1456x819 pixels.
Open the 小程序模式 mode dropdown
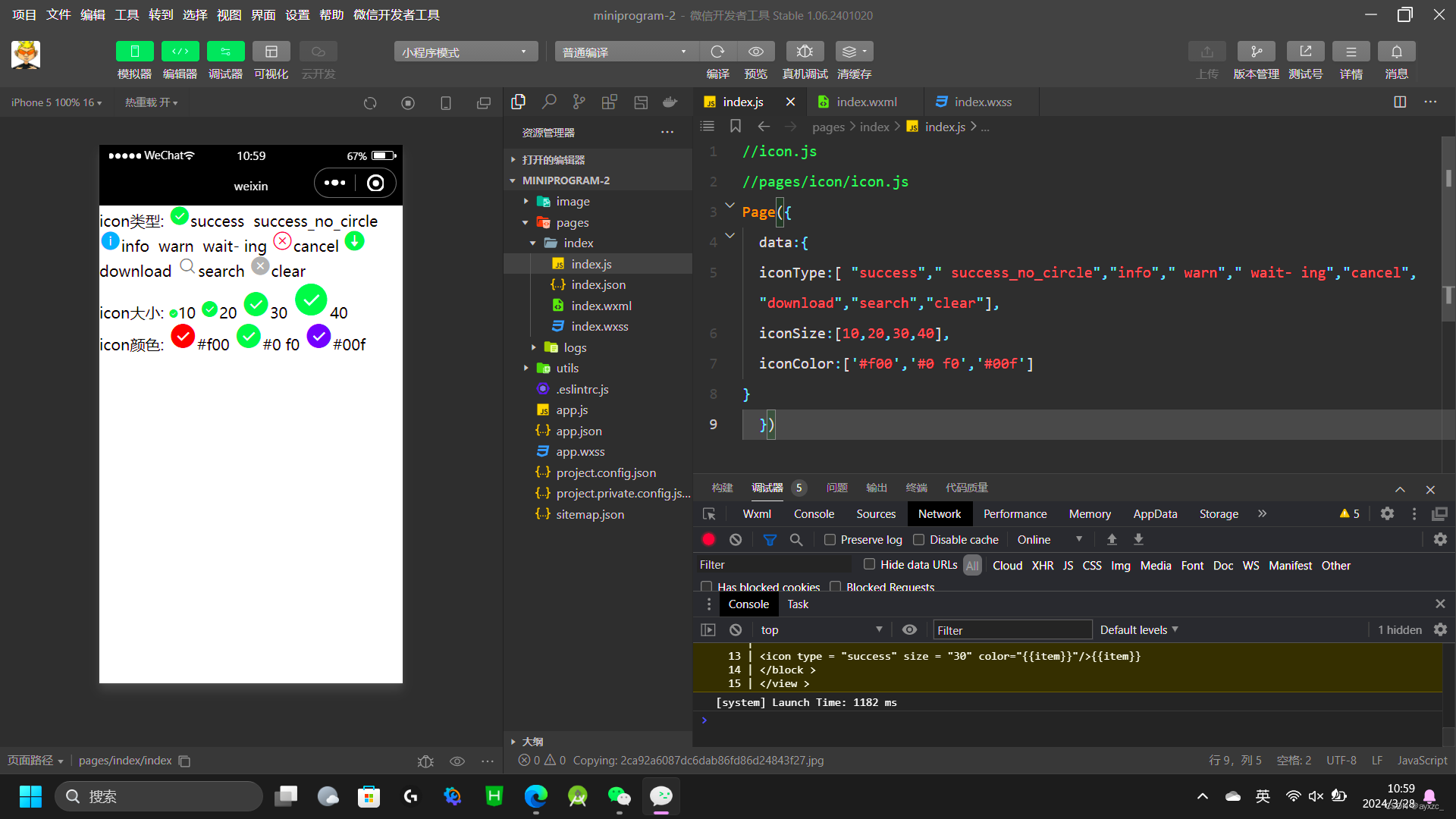tap(466, 52)
